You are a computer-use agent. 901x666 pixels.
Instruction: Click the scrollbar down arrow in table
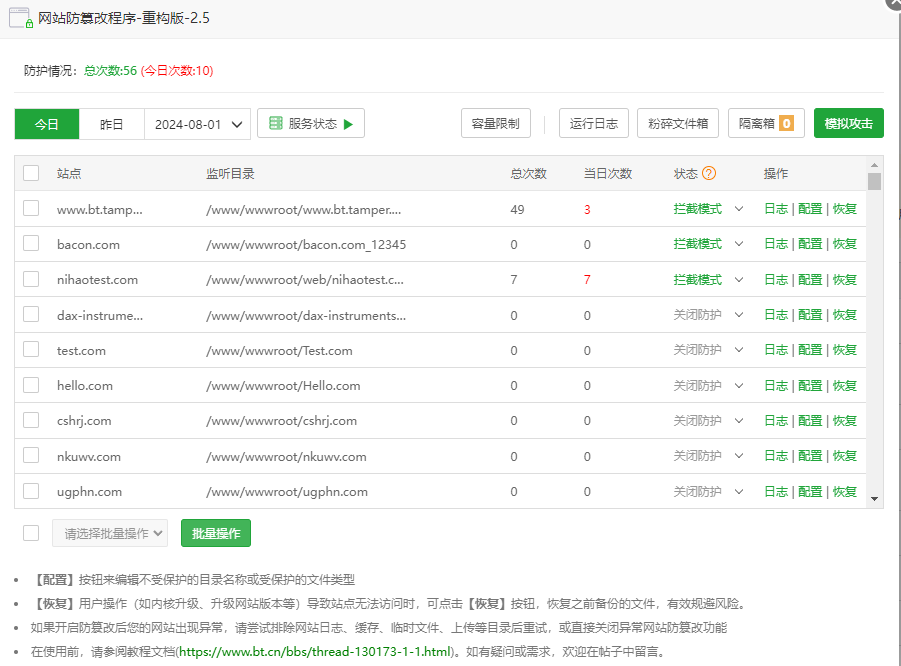click(x=875, y=499)
